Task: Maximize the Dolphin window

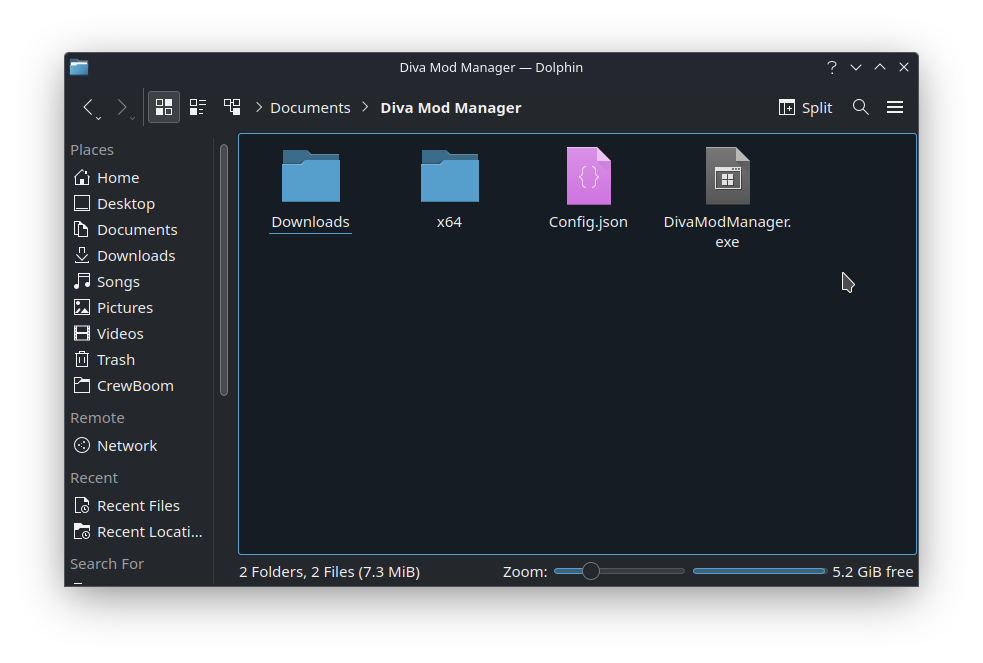Action: [x=880, y=67]
